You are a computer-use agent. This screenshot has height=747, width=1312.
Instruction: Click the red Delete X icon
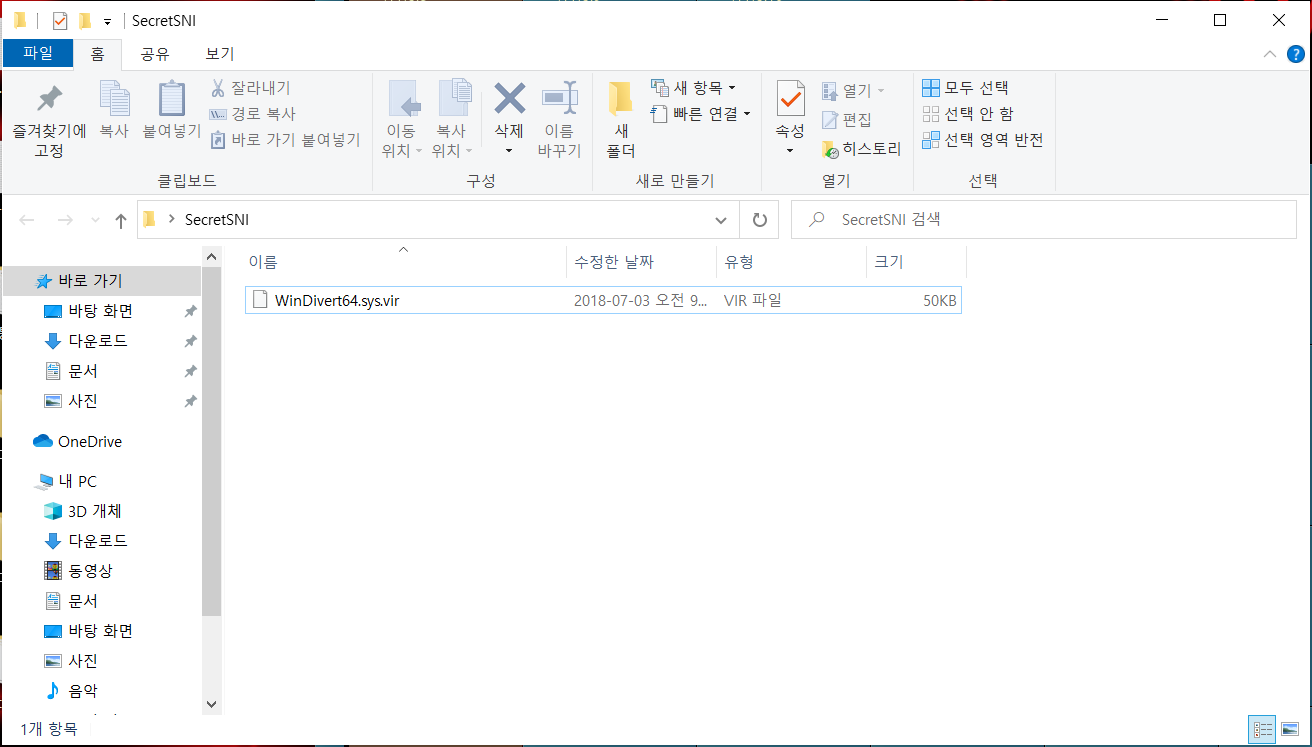[509, 100]
